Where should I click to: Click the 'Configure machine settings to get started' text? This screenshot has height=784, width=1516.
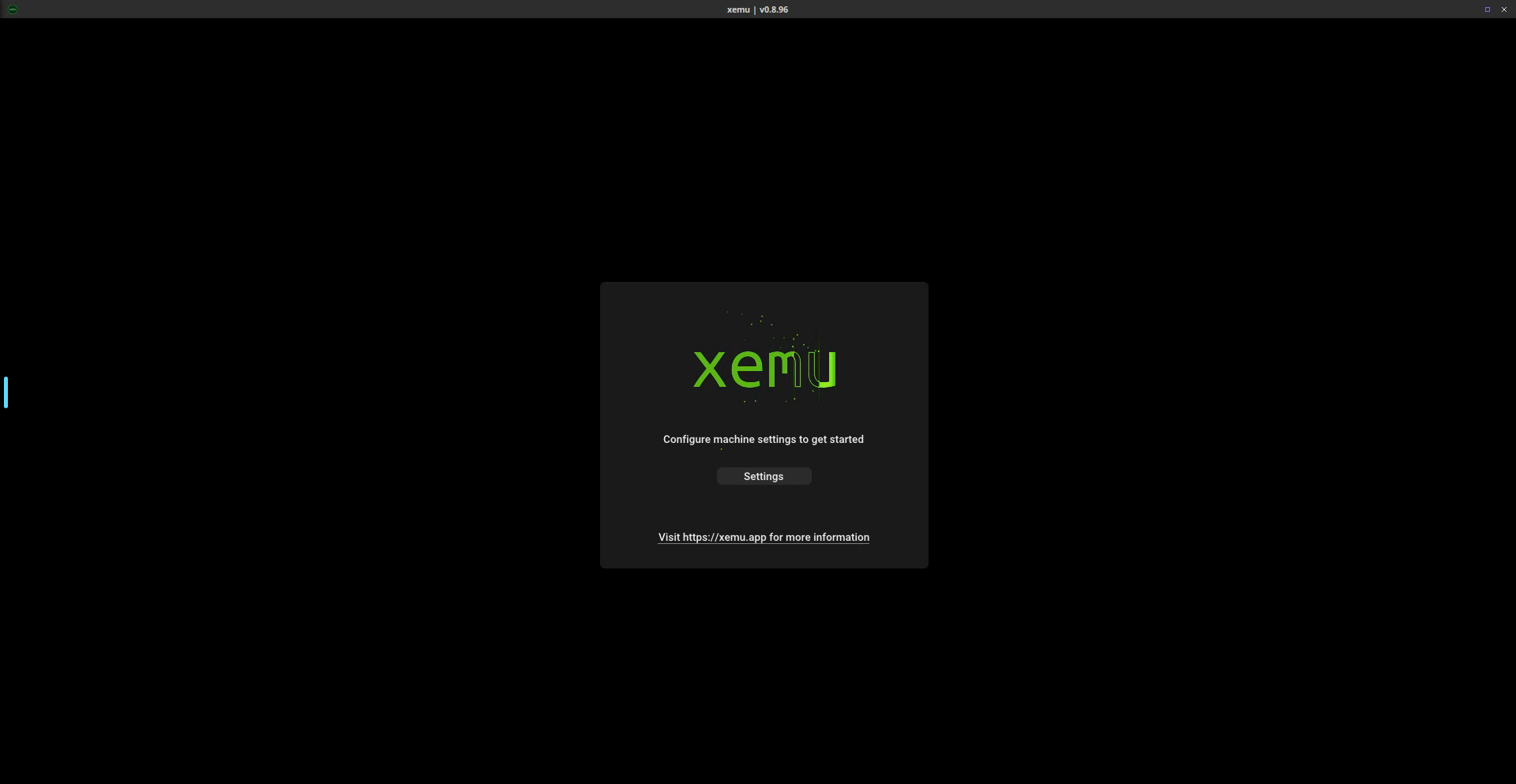click(763, 439)
